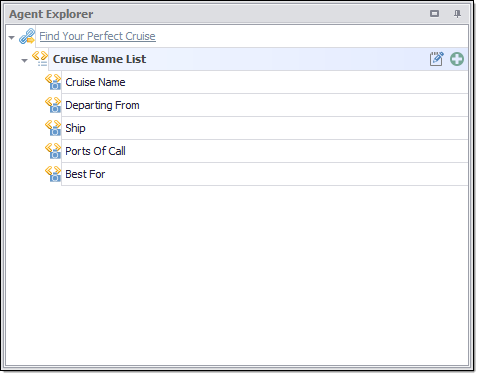Click the capture icon beside Departing From
Screen dimensions: 479x376
[x=53, y=105]
